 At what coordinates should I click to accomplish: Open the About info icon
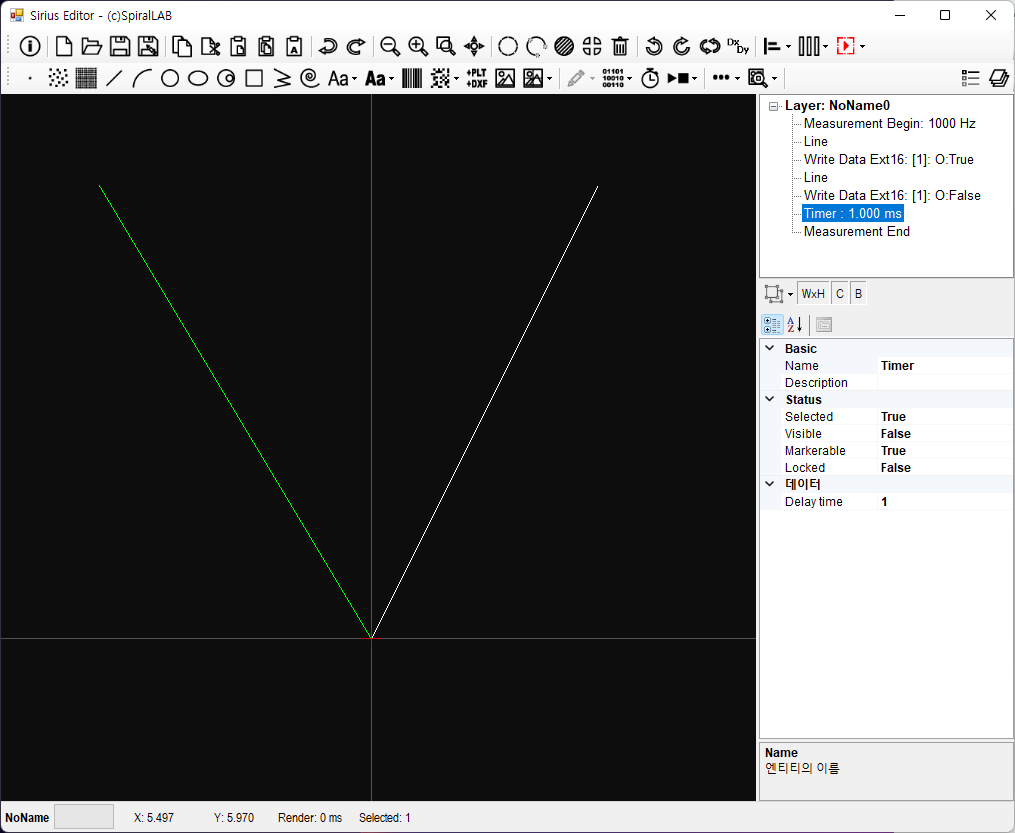[30, 46]
